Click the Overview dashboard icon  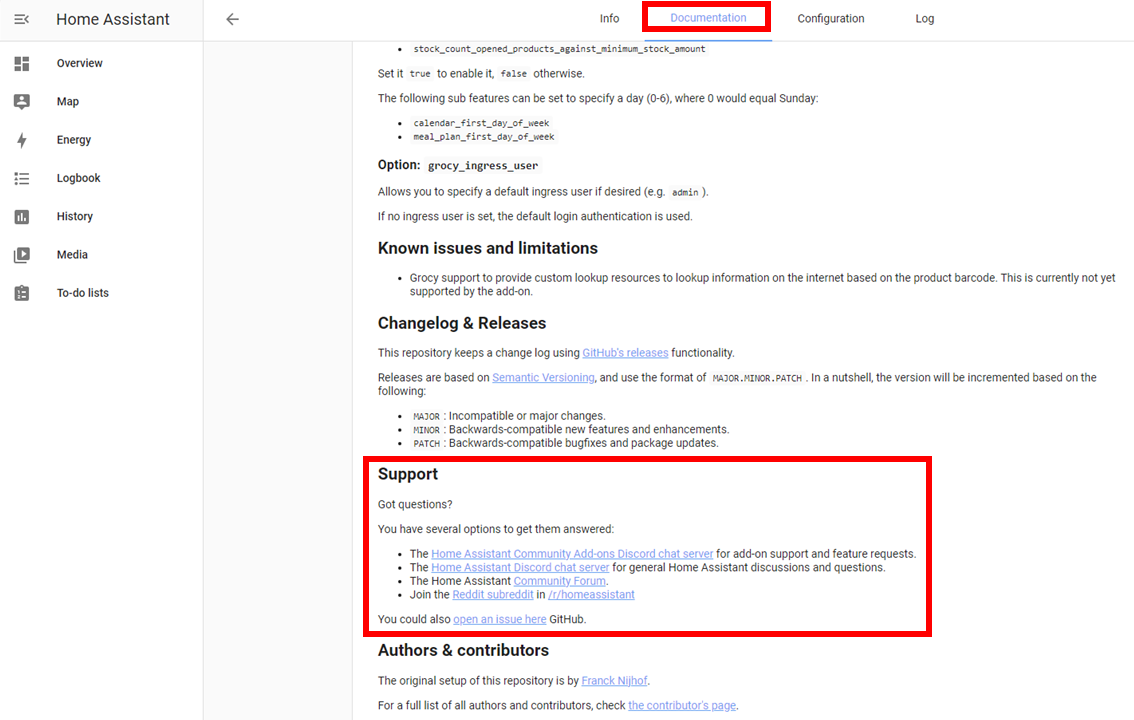tap(22, 64)
